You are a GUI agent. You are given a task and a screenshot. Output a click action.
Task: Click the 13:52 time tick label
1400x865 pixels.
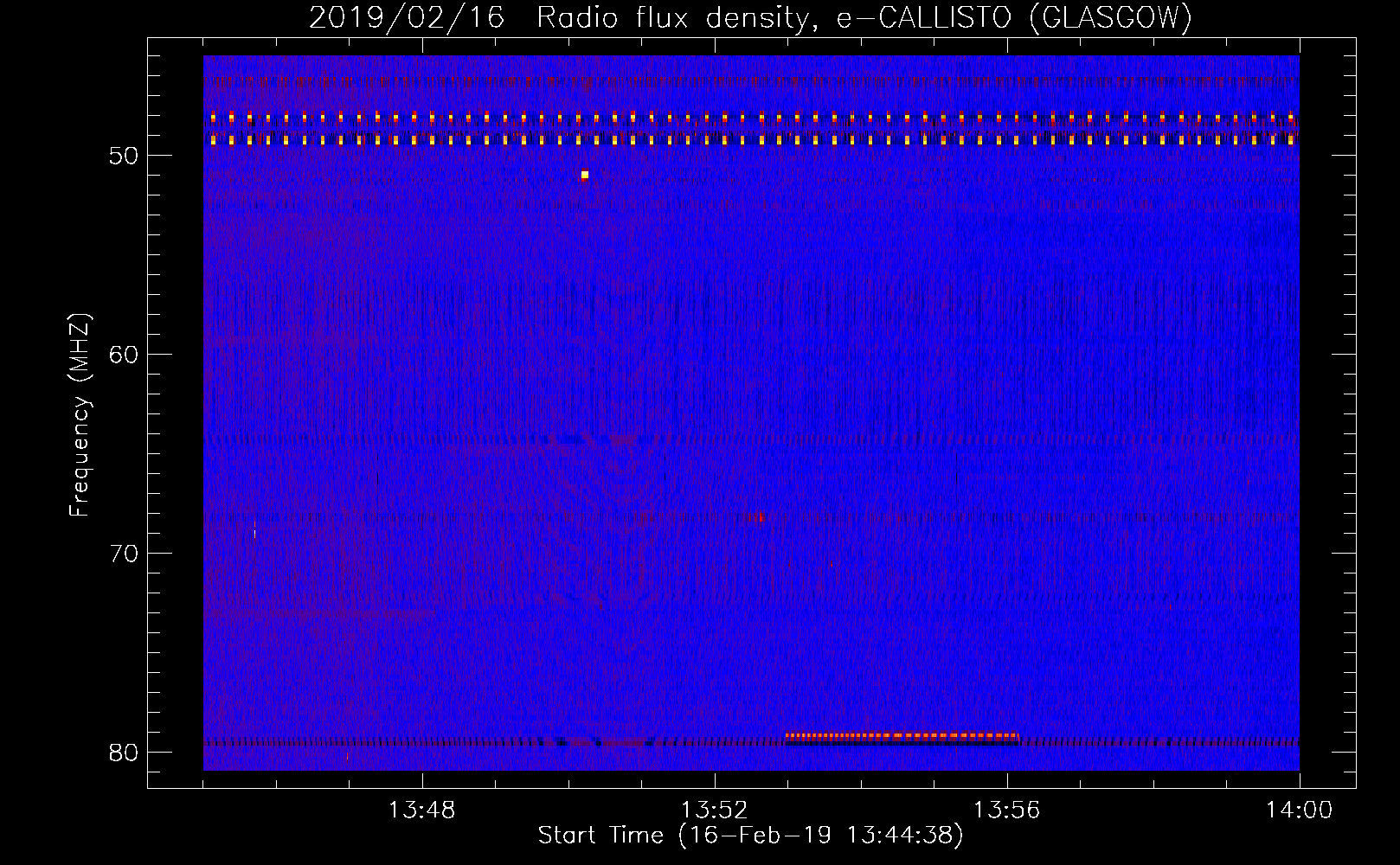coord(714,811)
